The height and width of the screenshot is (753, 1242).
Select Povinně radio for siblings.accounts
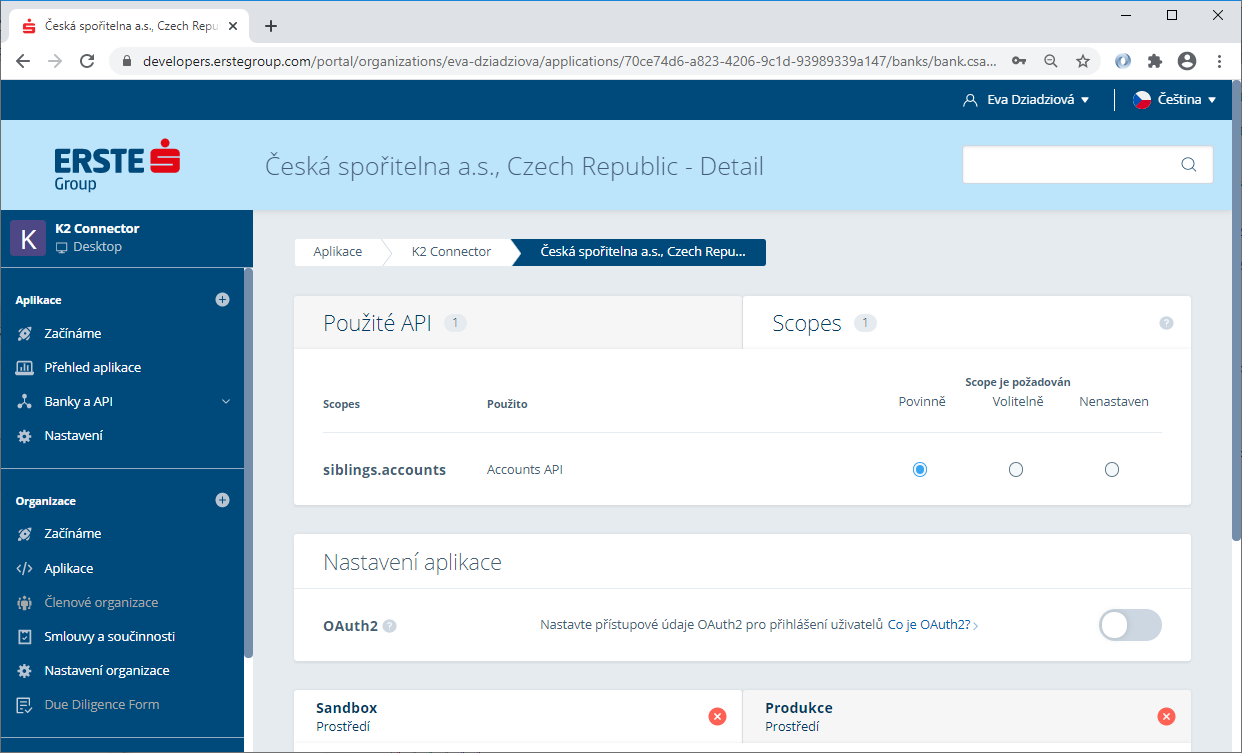tap(920, 469)
